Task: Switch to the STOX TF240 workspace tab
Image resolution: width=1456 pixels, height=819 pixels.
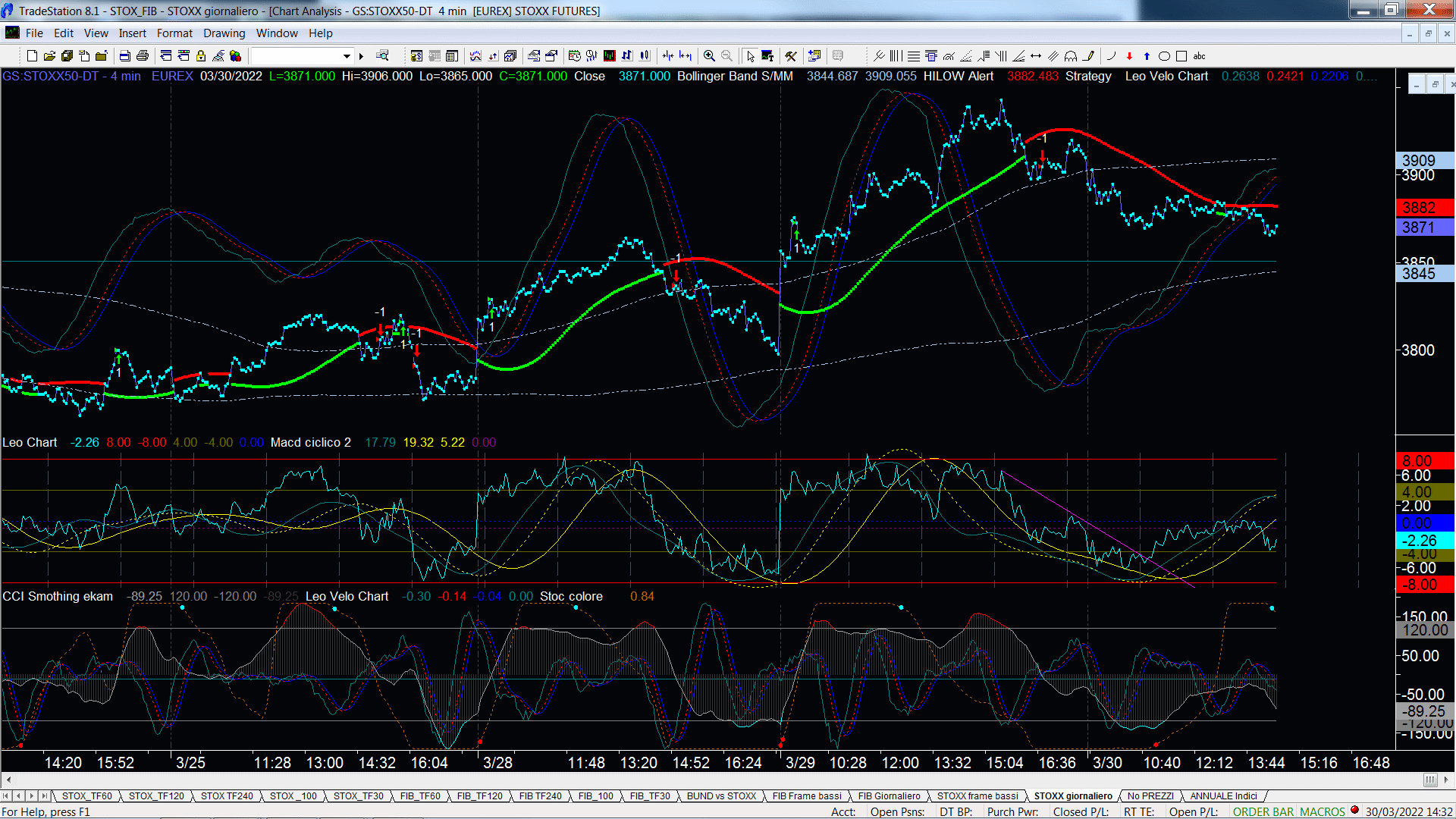Action: pos(227,796)
